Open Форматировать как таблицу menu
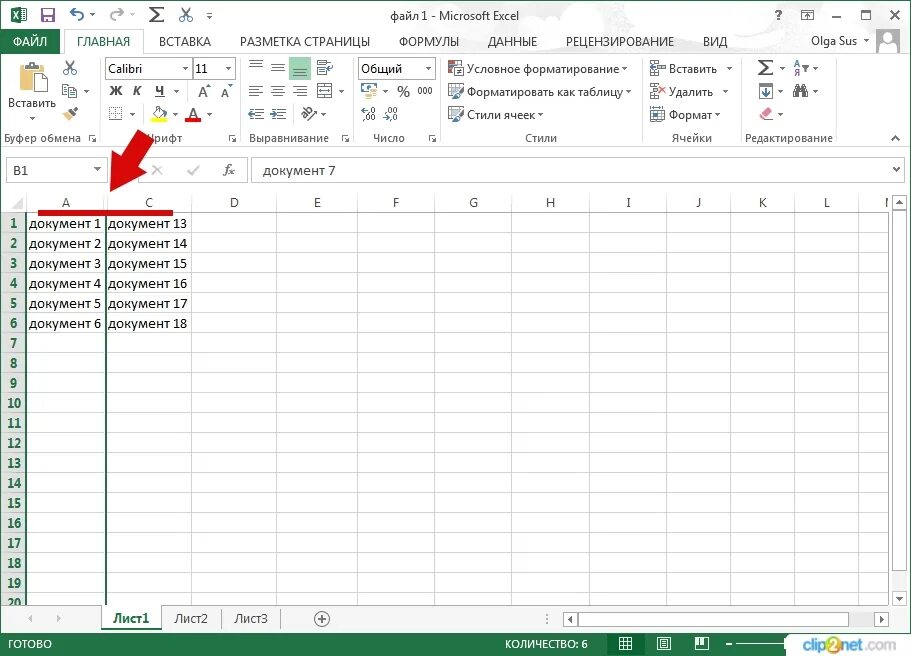This screenshot has width=911, height=656. coord(540,92)
